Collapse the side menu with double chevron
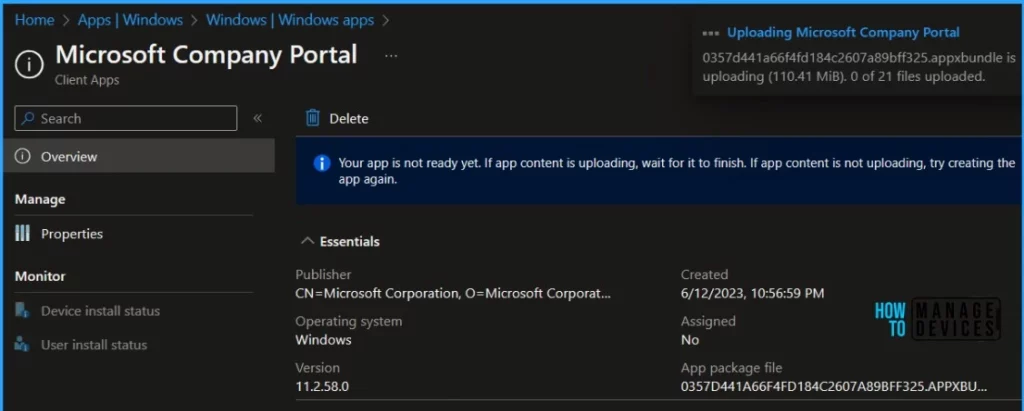Screen dimensions: 1024x411 (x=257, y=118)
